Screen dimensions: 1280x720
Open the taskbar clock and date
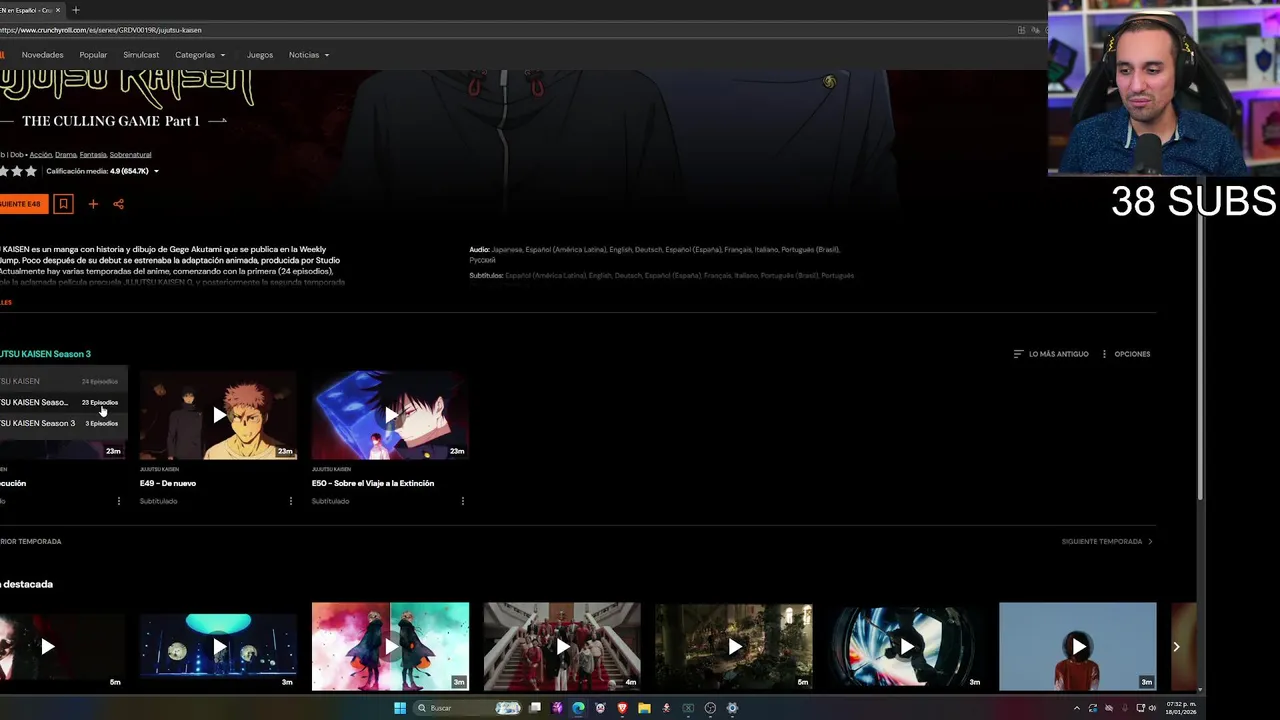pos(1181,708)
